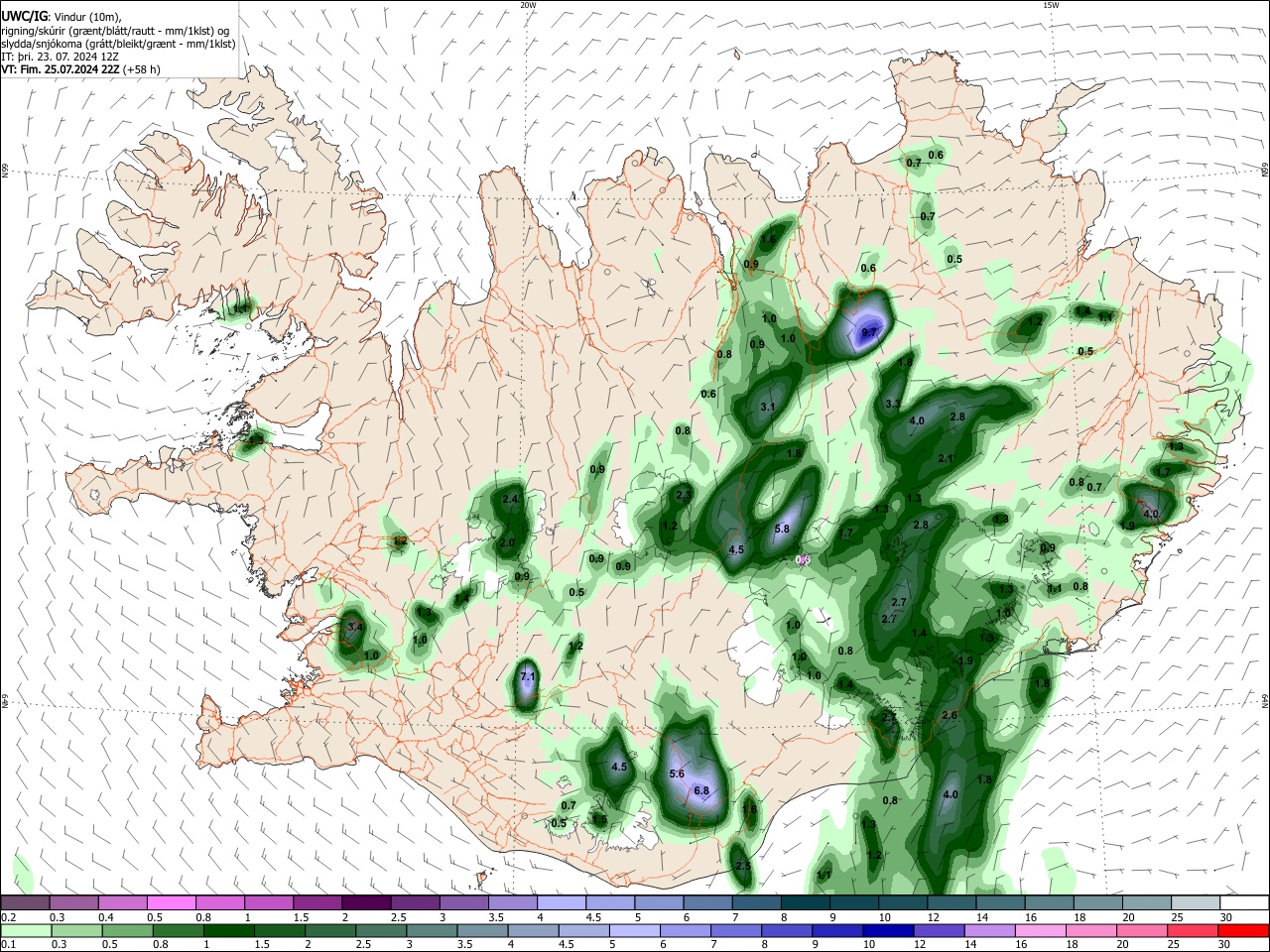Select the 6.8 rainfall value in the south
1270x952 pixels.
[x=701, y=790]
